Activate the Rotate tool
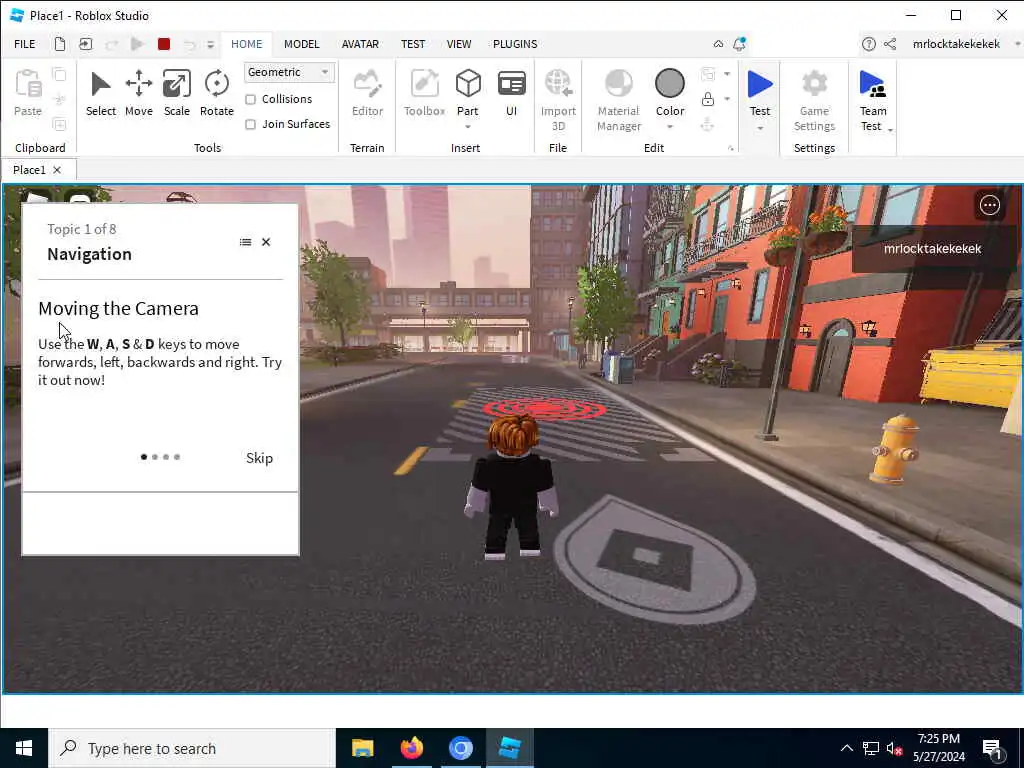The image size is (1024, 768). tap(216, 93)
